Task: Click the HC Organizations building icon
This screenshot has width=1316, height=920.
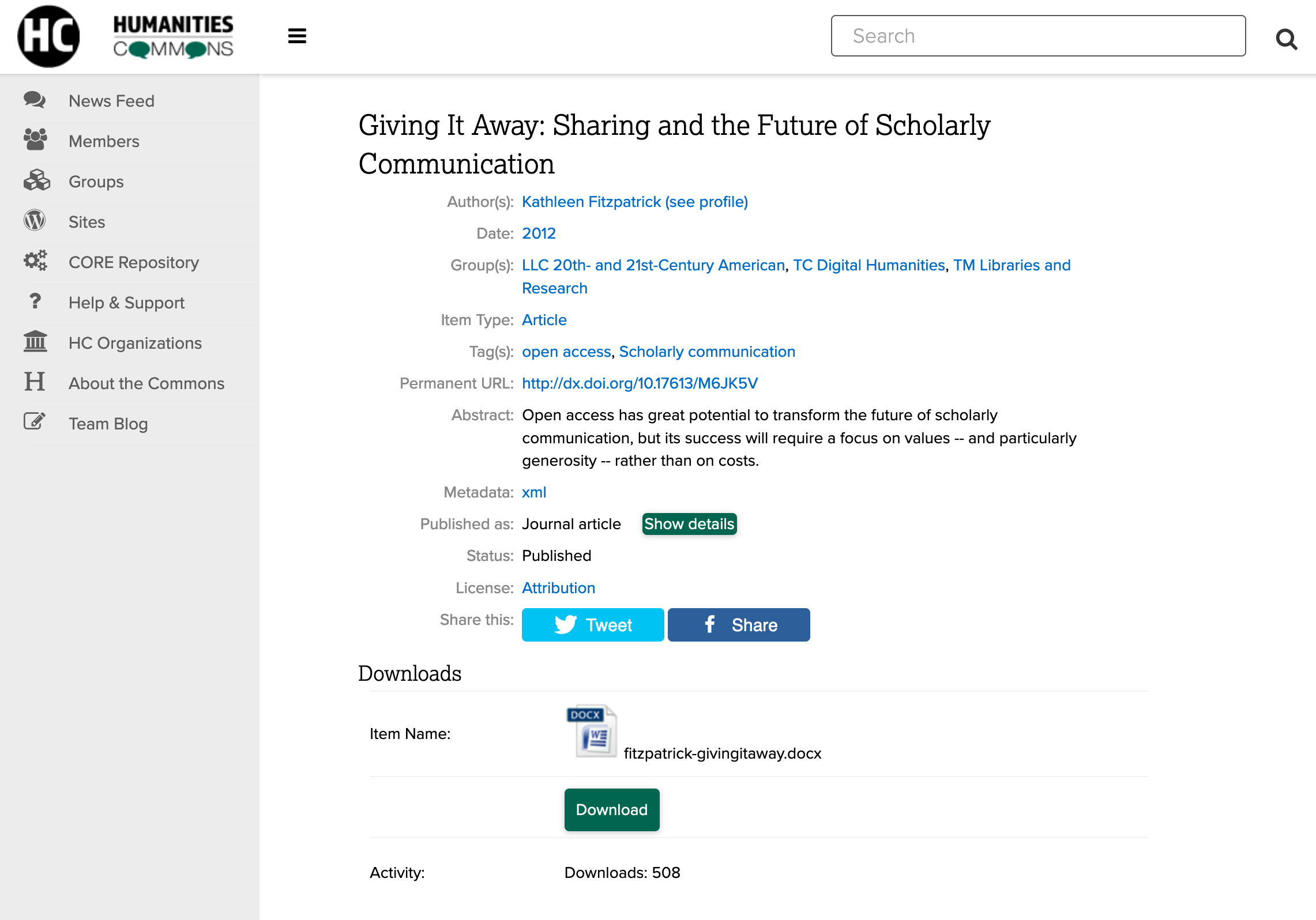Action: tap(35, 341)
